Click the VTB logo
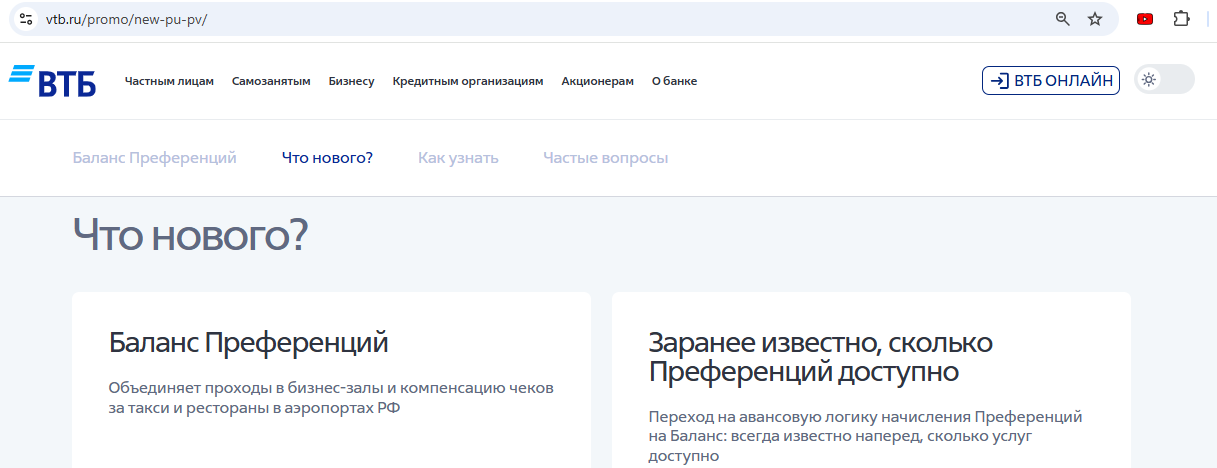The image size is (1217, 468). (52, 81)
